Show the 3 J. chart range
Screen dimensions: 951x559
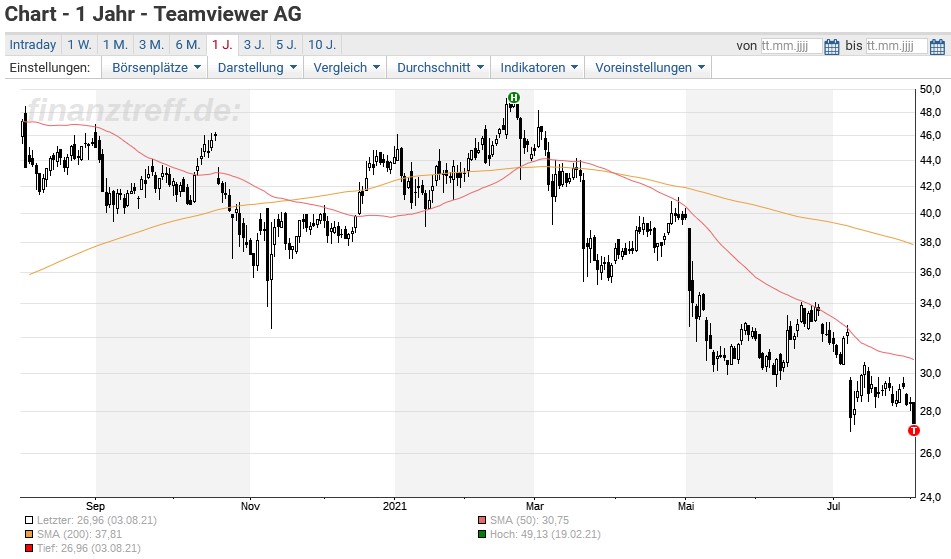[x=254, y=45]
